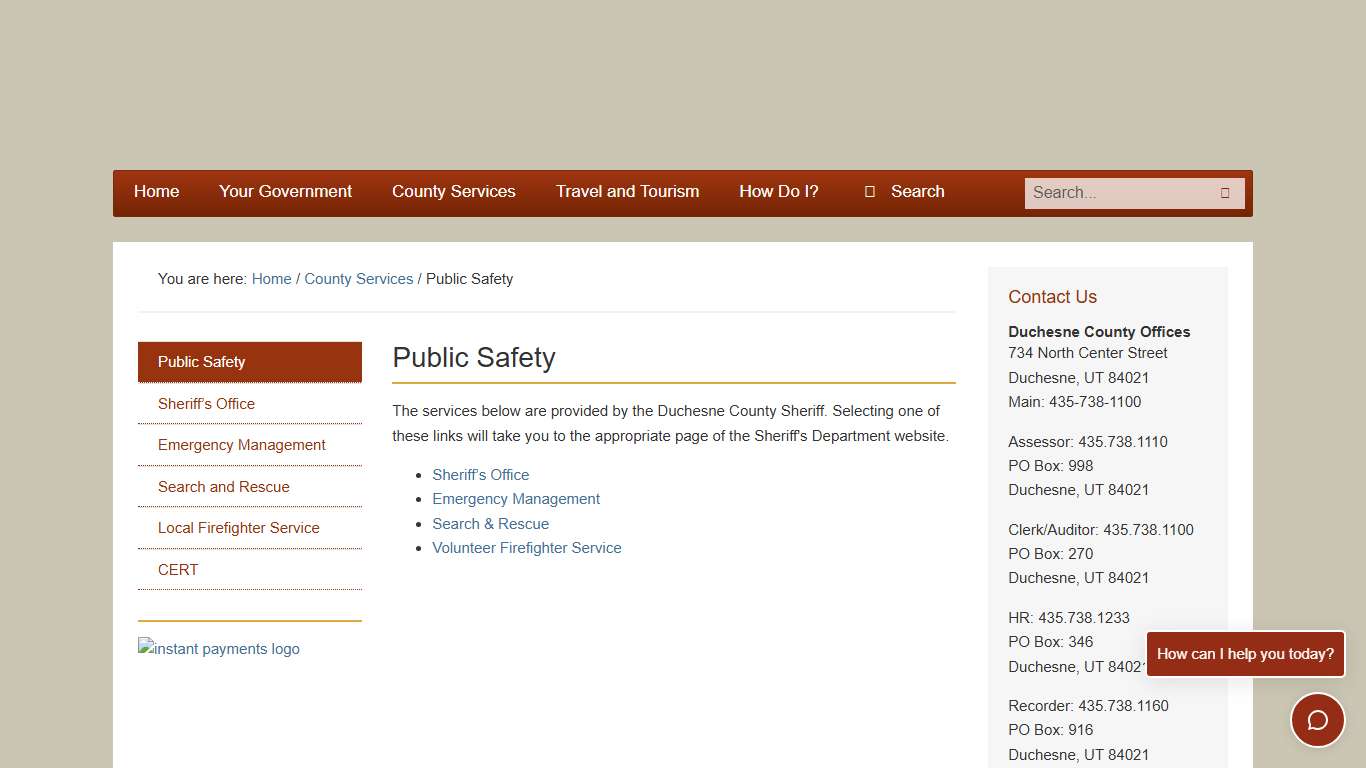This screenshot has height=768, width=1366.
Task: Click the instant payments logo
Action: (x=218, y=648)
